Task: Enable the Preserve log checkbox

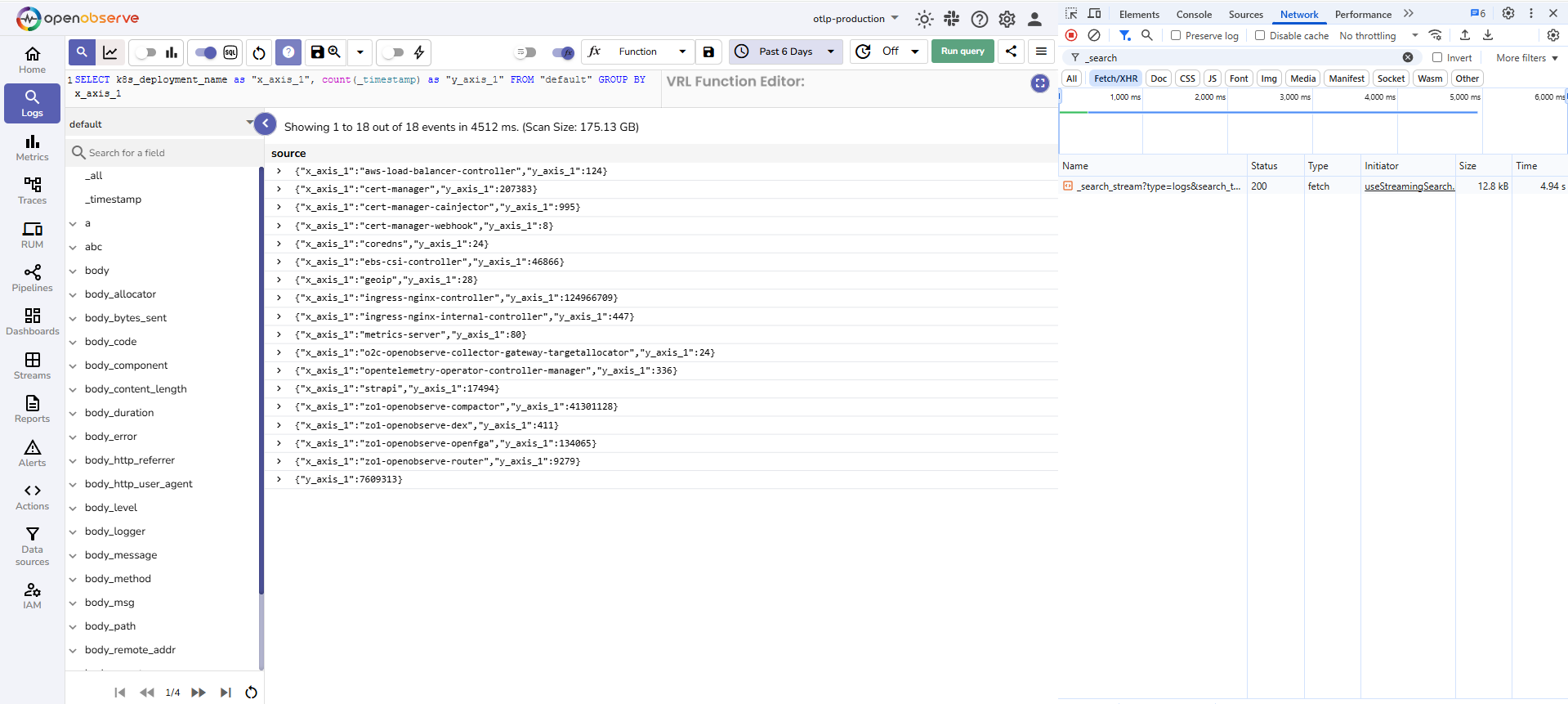Action: pyautogui.click(x=1176, y=35)
